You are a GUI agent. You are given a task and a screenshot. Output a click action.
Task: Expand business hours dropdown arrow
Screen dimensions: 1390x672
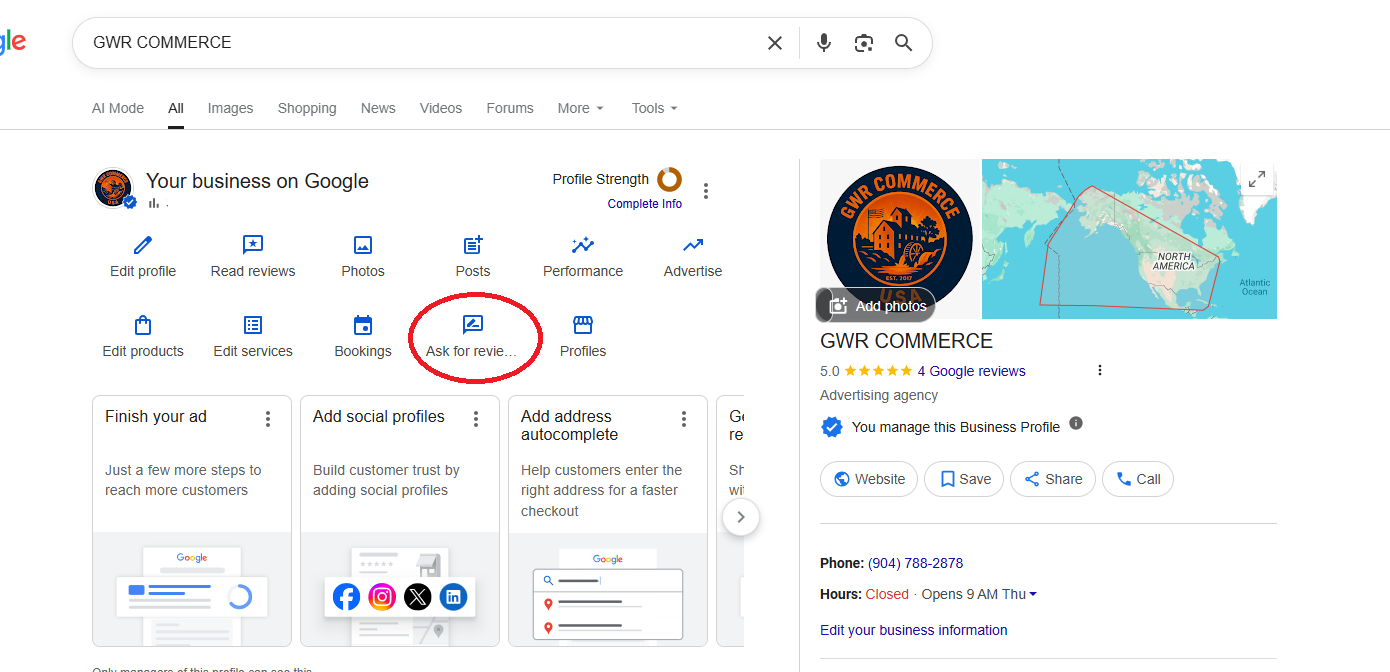click(x=1033, y=594)
